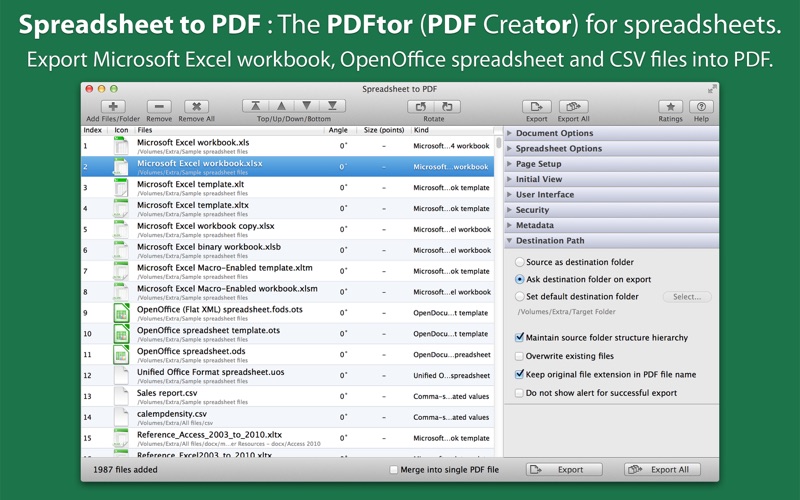
Task: Select row Microsoft Excel workbook copy.xlsx
Action: [288, 230]
